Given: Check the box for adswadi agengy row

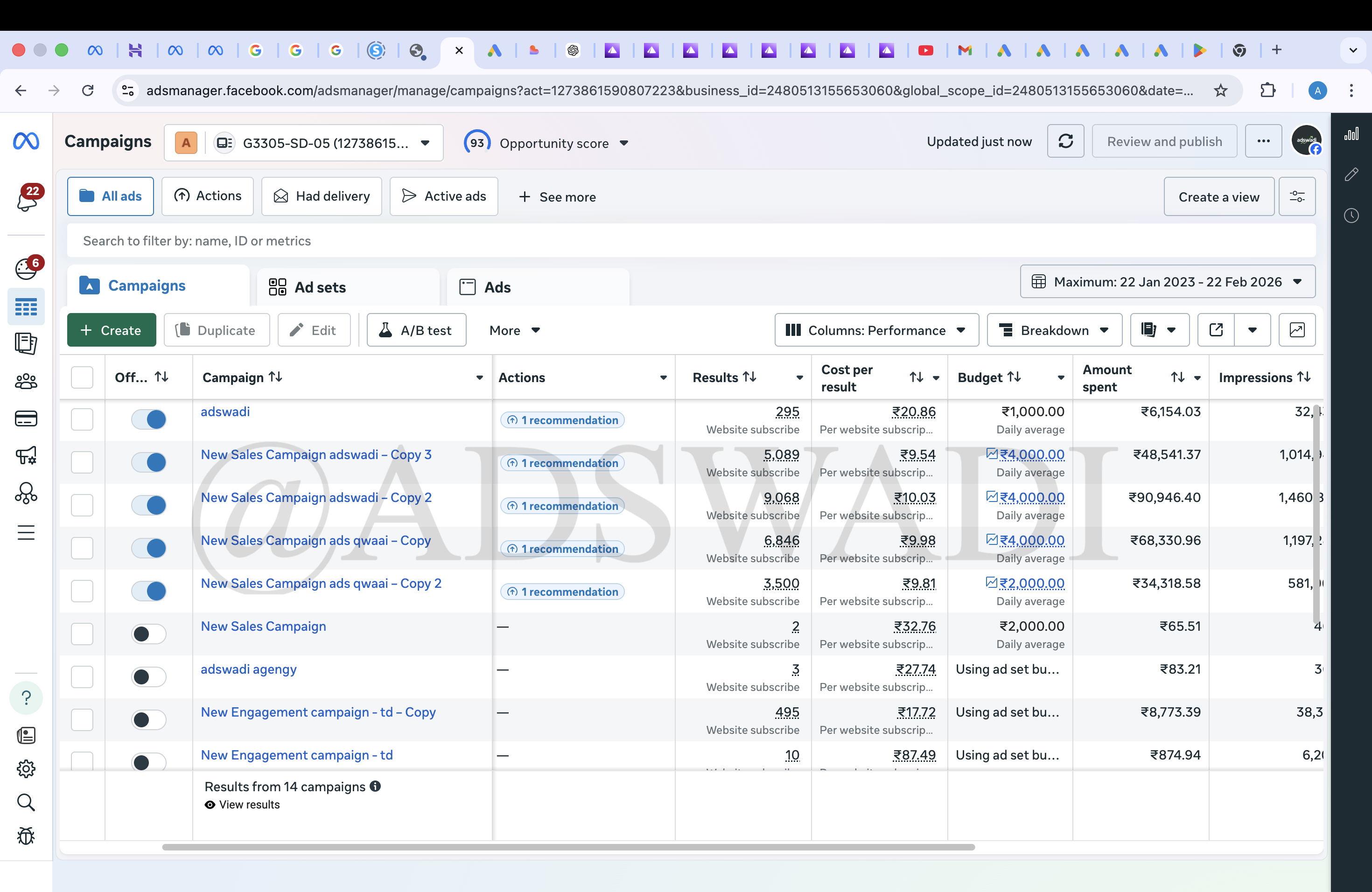Looking at the screenshot, I should coord(82,676).
